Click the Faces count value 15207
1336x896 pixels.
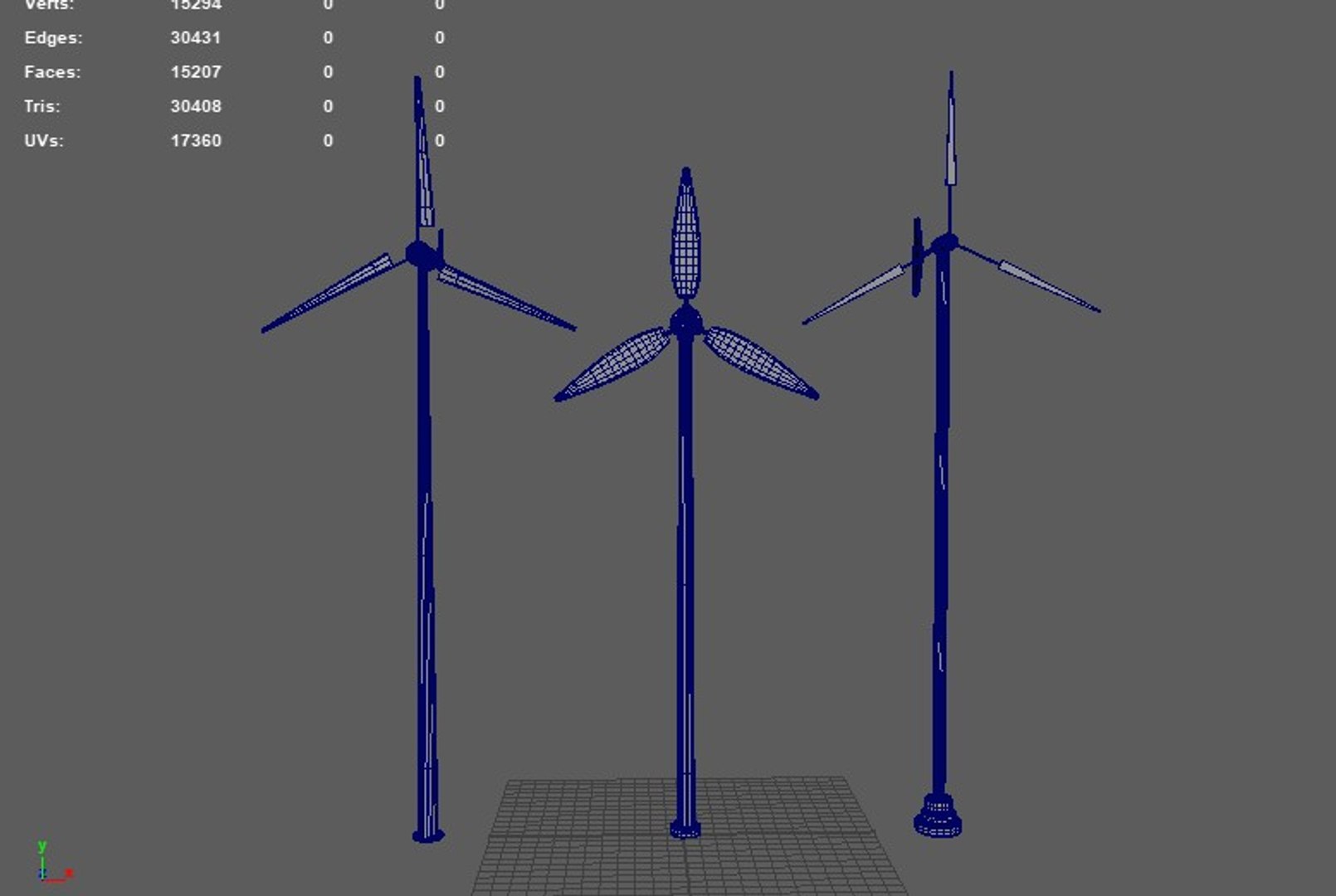click(x=196, y=72)
